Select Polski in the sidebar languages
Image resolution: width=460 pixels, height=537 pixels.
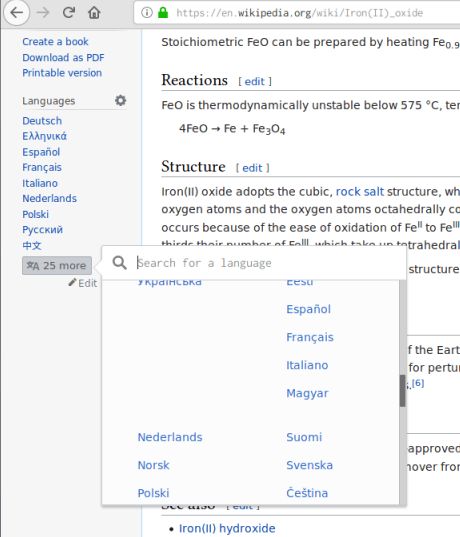(36, 214)
